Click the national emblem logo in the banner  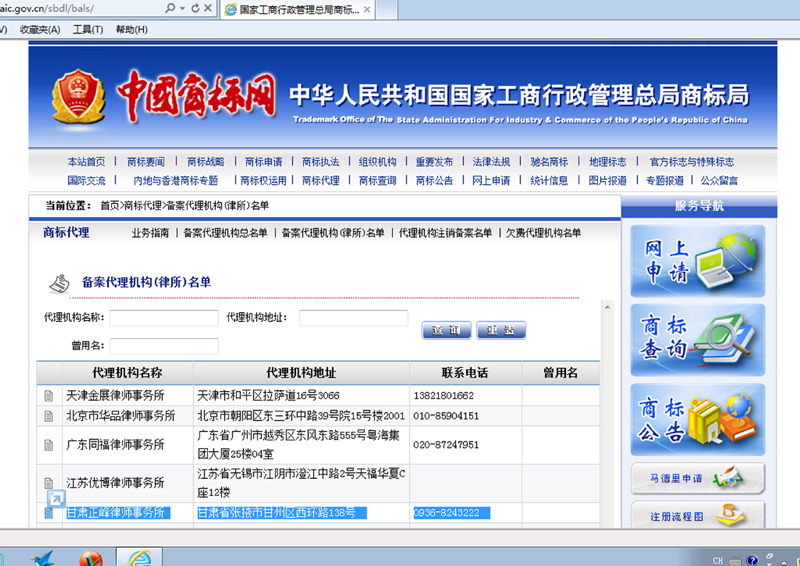click(79, 96)
